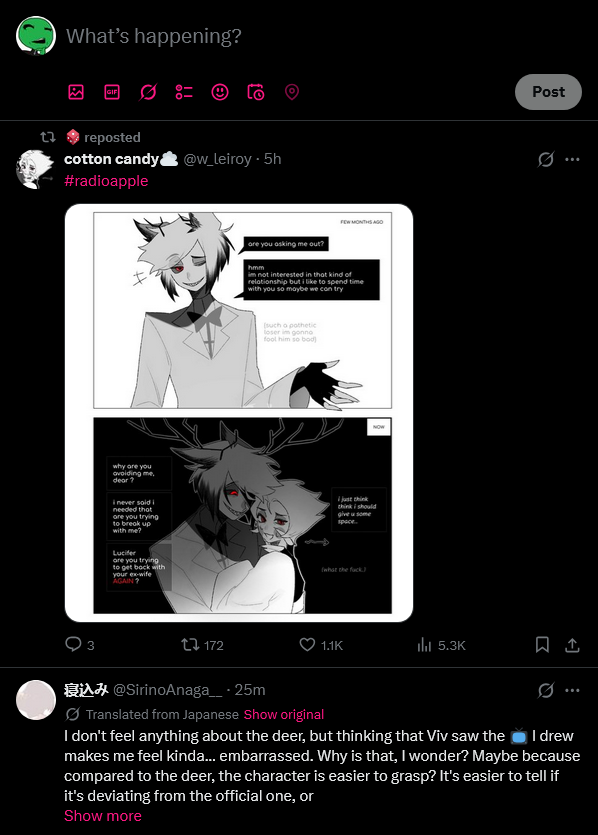598x835 pixels.
Task: Click the Grok icon in composer toolbar
Action: coord(148,92)
